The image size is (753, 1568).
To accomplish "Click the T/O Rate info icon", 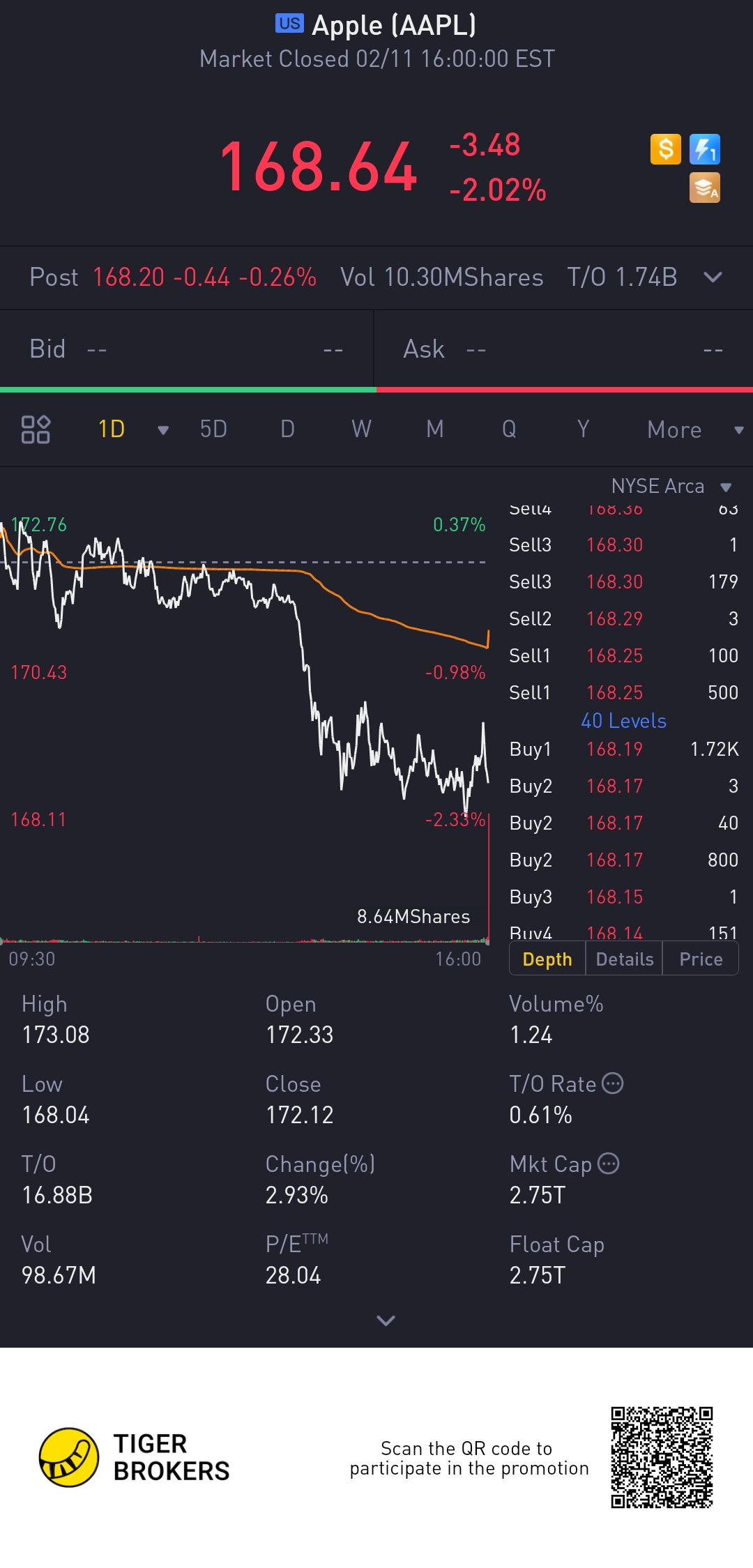I will coord(612,1083).
